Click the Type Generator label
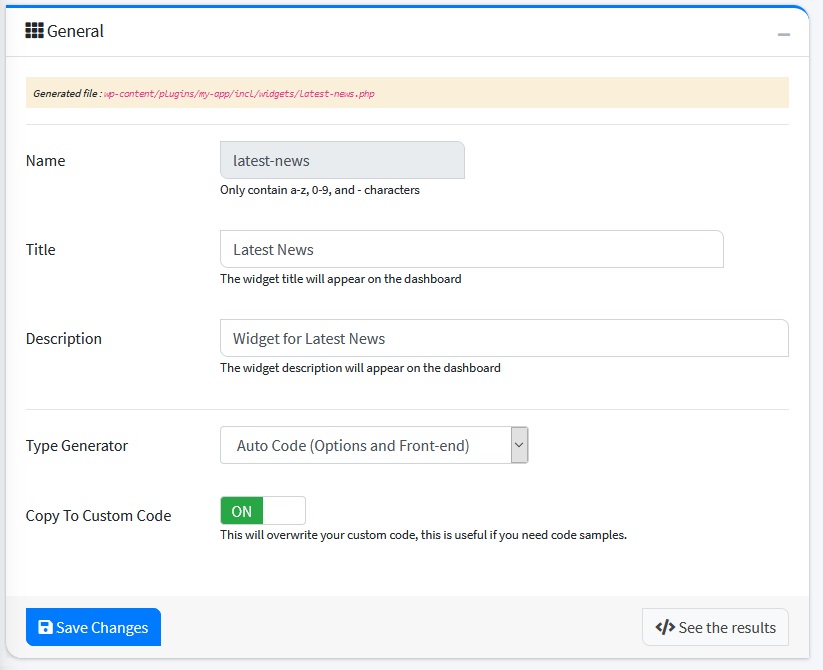823x670 pixels. coord(77,446)
